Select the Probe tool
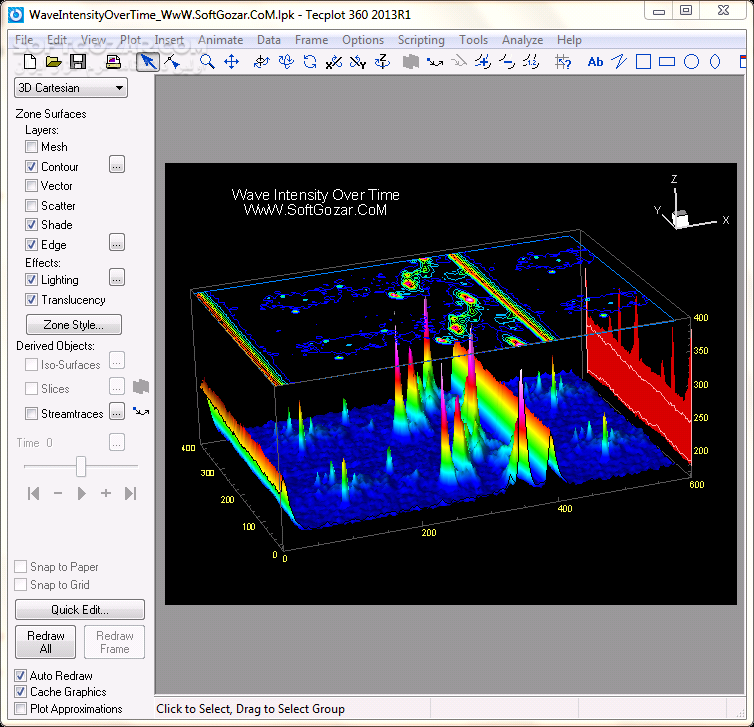 tap(562, 62)
